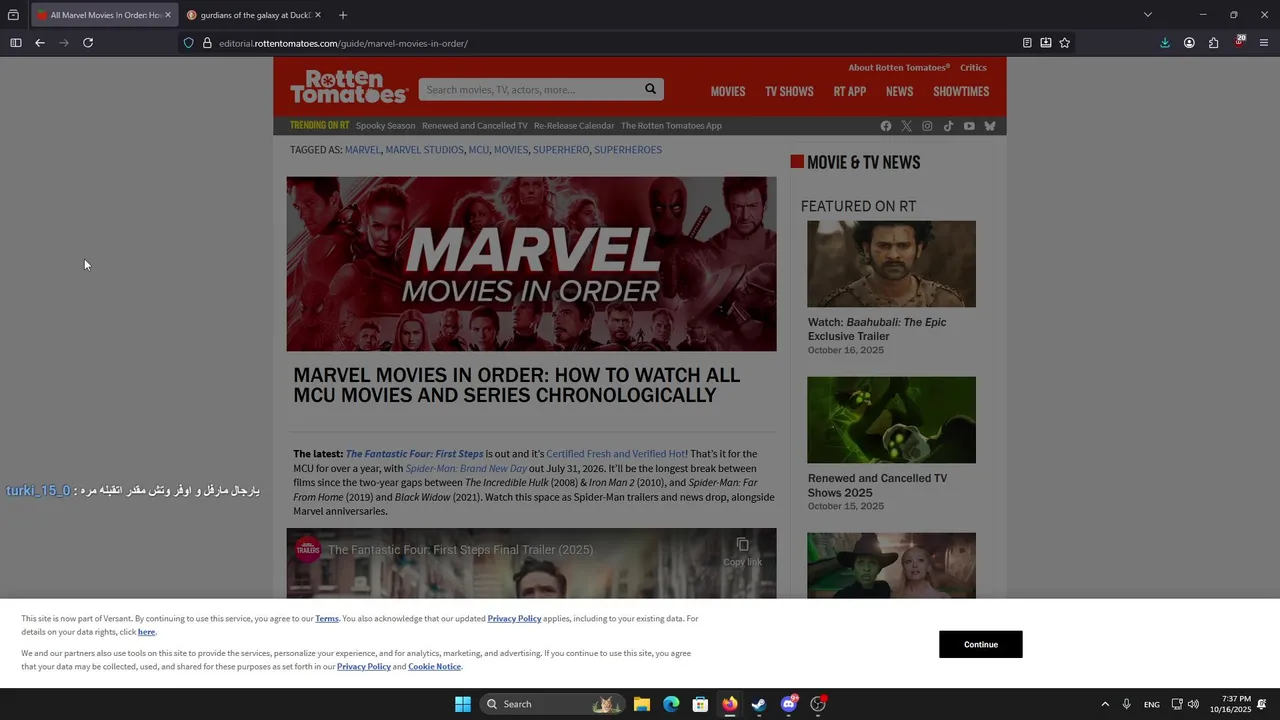The width and height of the screenshot is (1280, 720).
Task: Open Firefox application hamburger menu
Action: [1264, 43]
